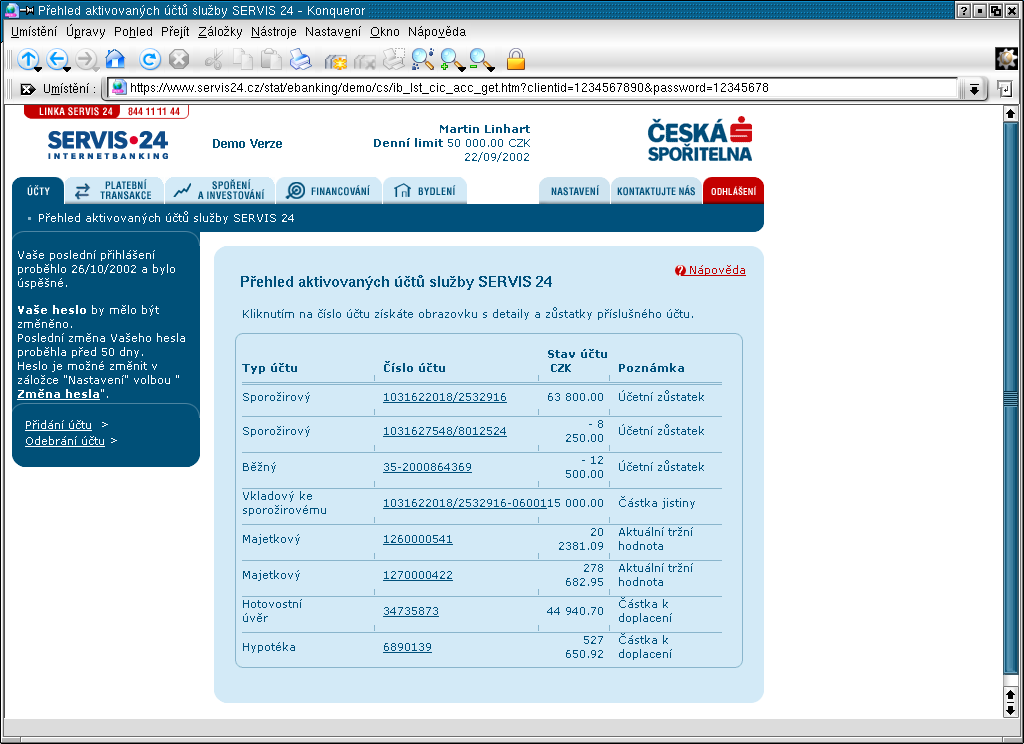Open the Nápověda menu in menu bar

tap(437, 31)
